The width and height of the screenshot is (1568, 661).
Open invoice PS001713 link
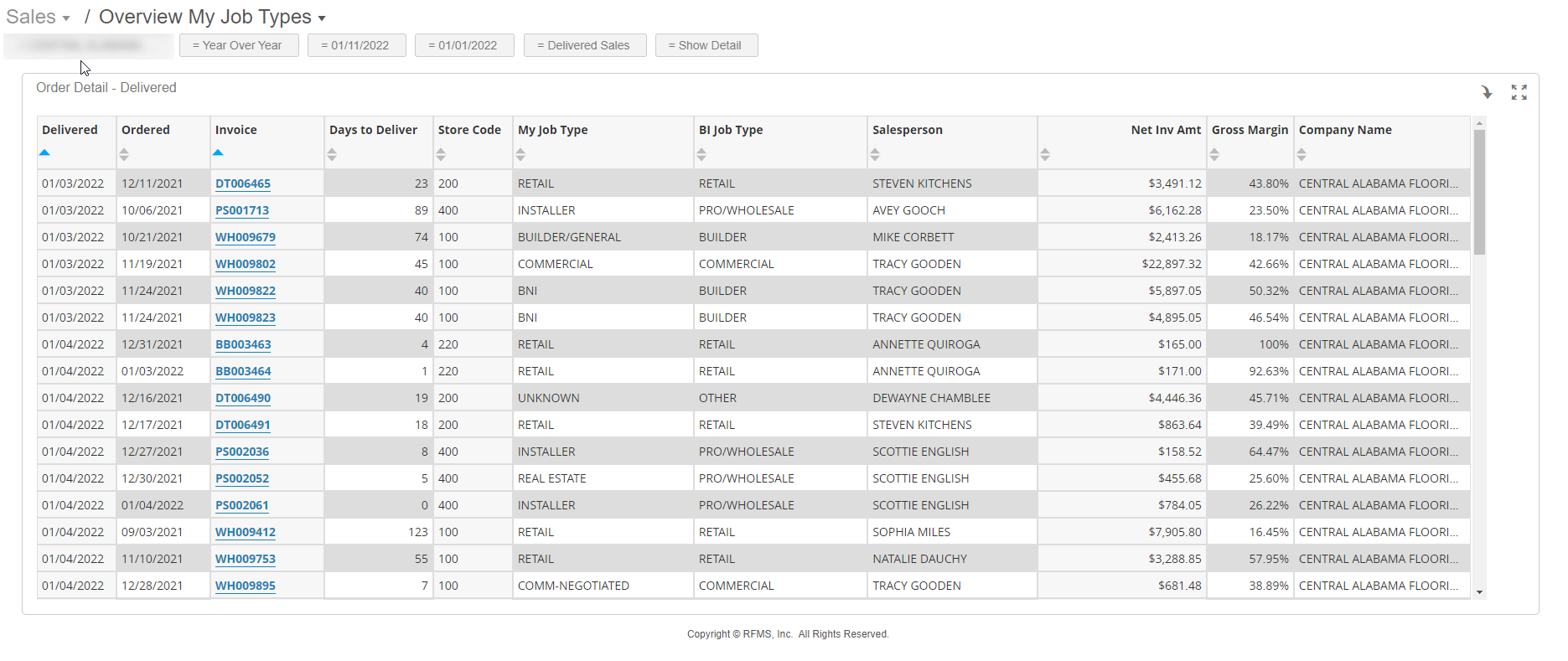coord(242,210)
